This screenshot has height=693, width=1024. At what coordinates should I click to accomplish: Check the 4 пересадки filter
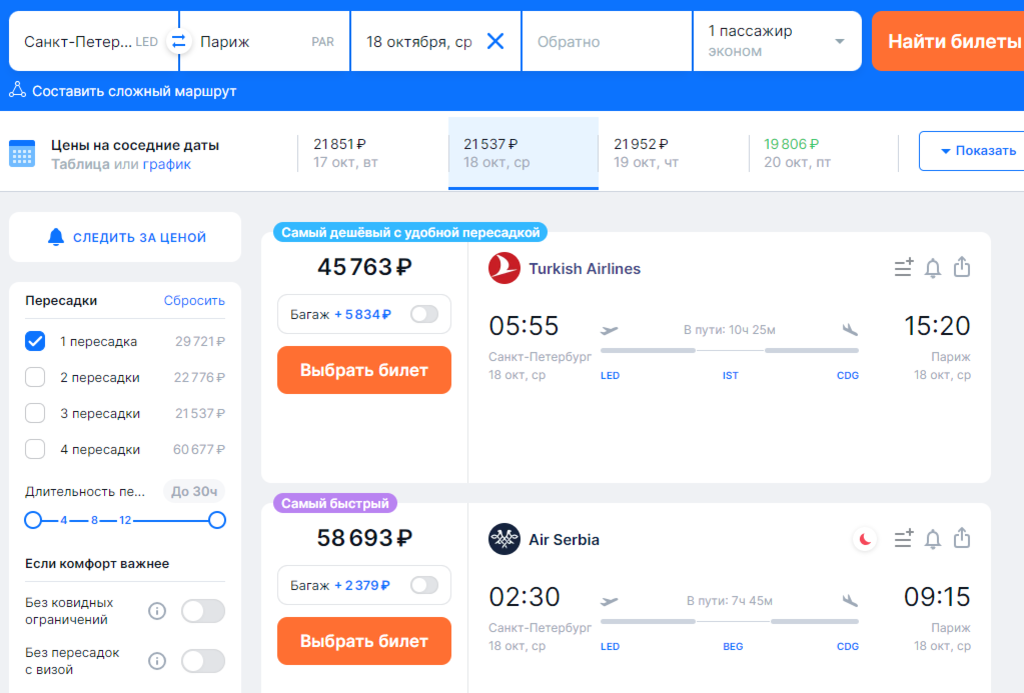[35, 449]
